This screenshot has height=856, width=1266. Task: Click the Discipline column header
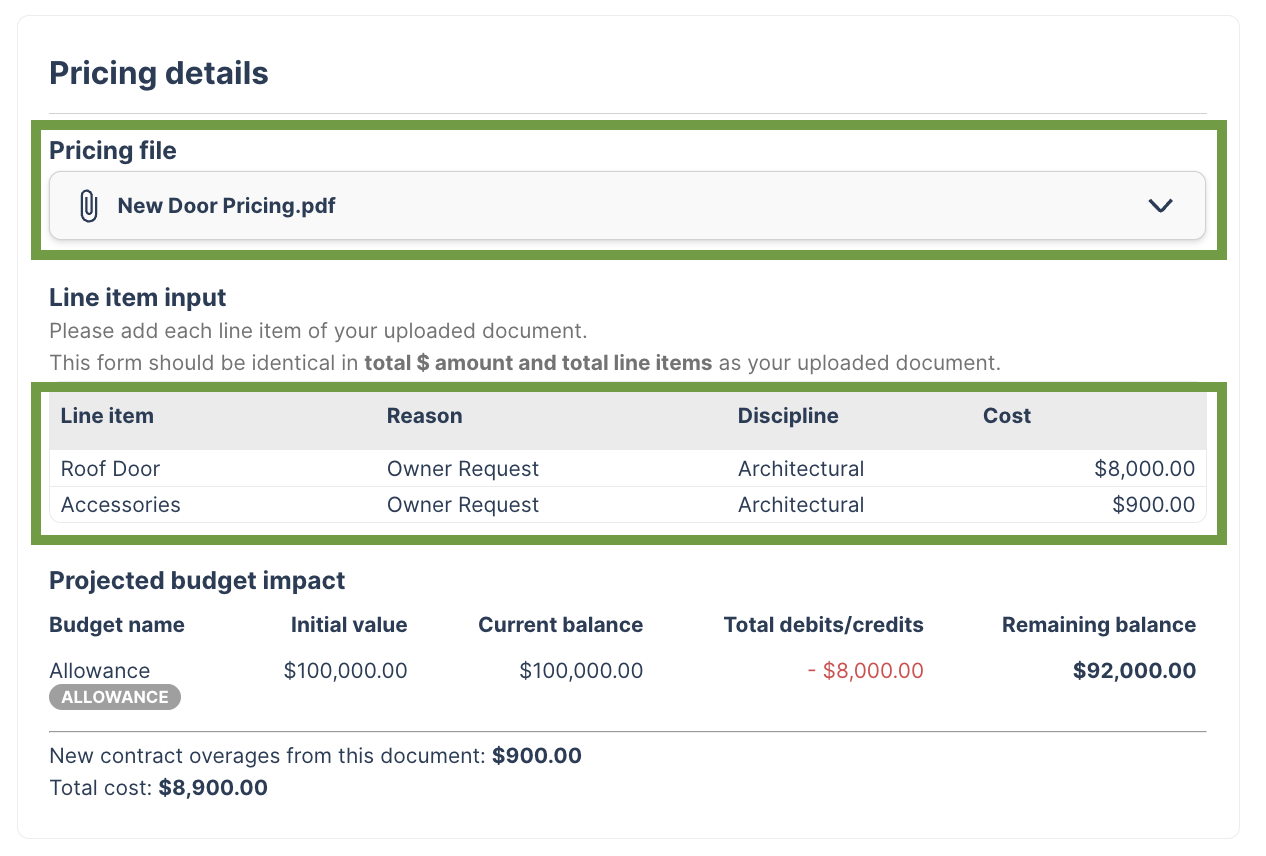tap(788, 416)
